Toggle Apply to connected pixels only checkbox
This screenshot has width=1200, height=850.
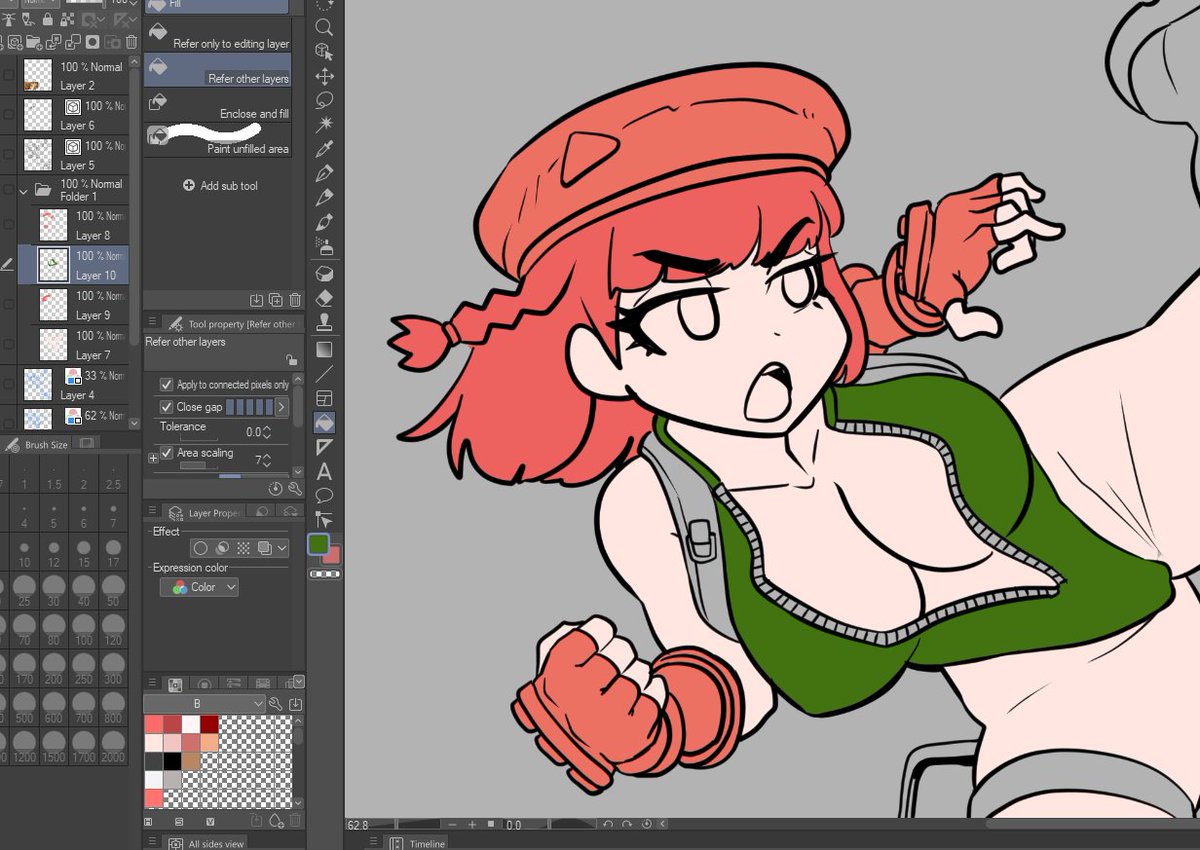(x=166, y=384)
